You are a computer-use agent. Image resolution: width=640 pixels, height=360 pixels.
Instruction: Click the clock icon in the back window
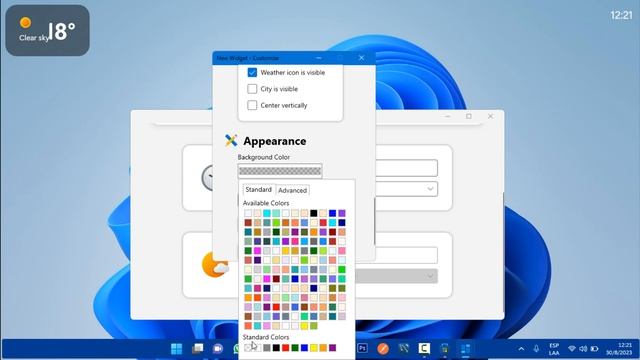pos(207,178)
